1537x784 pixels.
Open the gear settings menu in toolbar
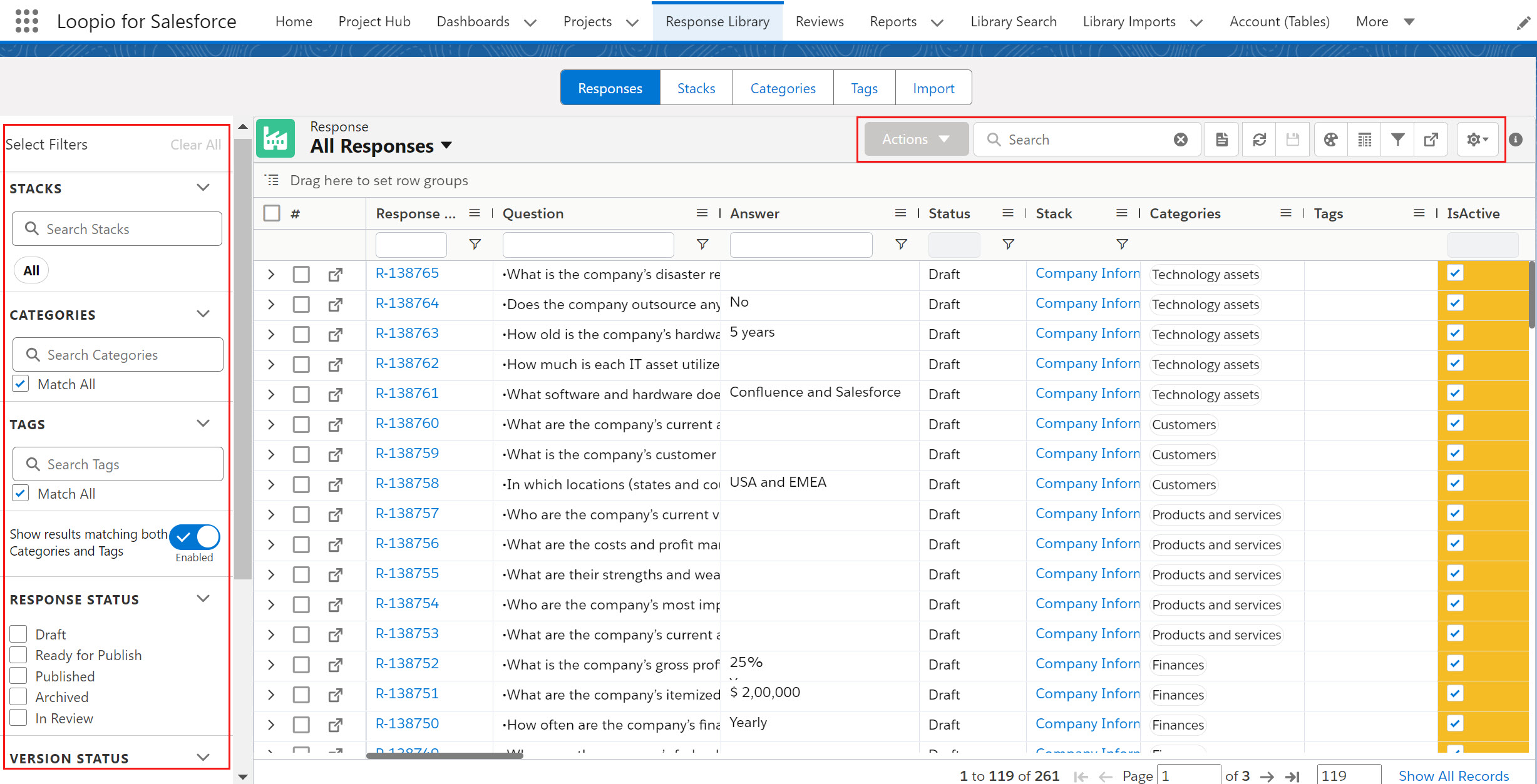(x=1477, y=140)
